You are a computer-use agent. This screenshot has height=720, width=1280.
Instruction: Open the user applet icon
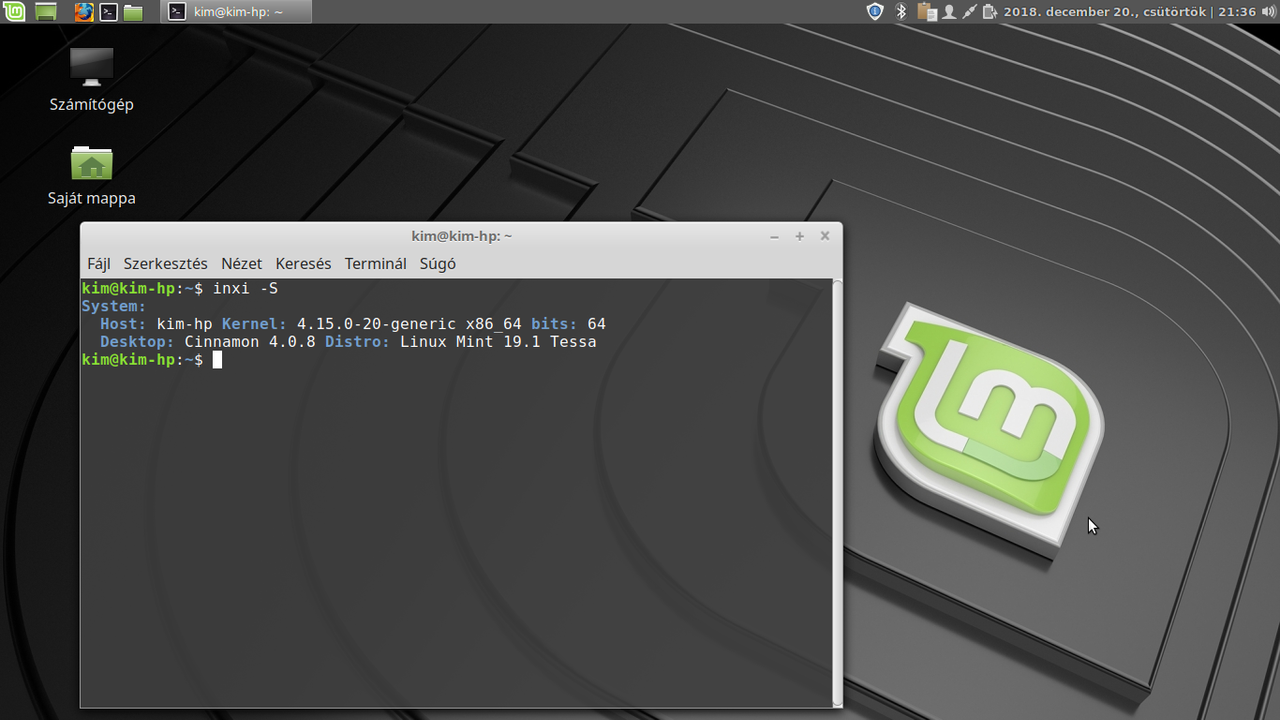pos(949,12)
